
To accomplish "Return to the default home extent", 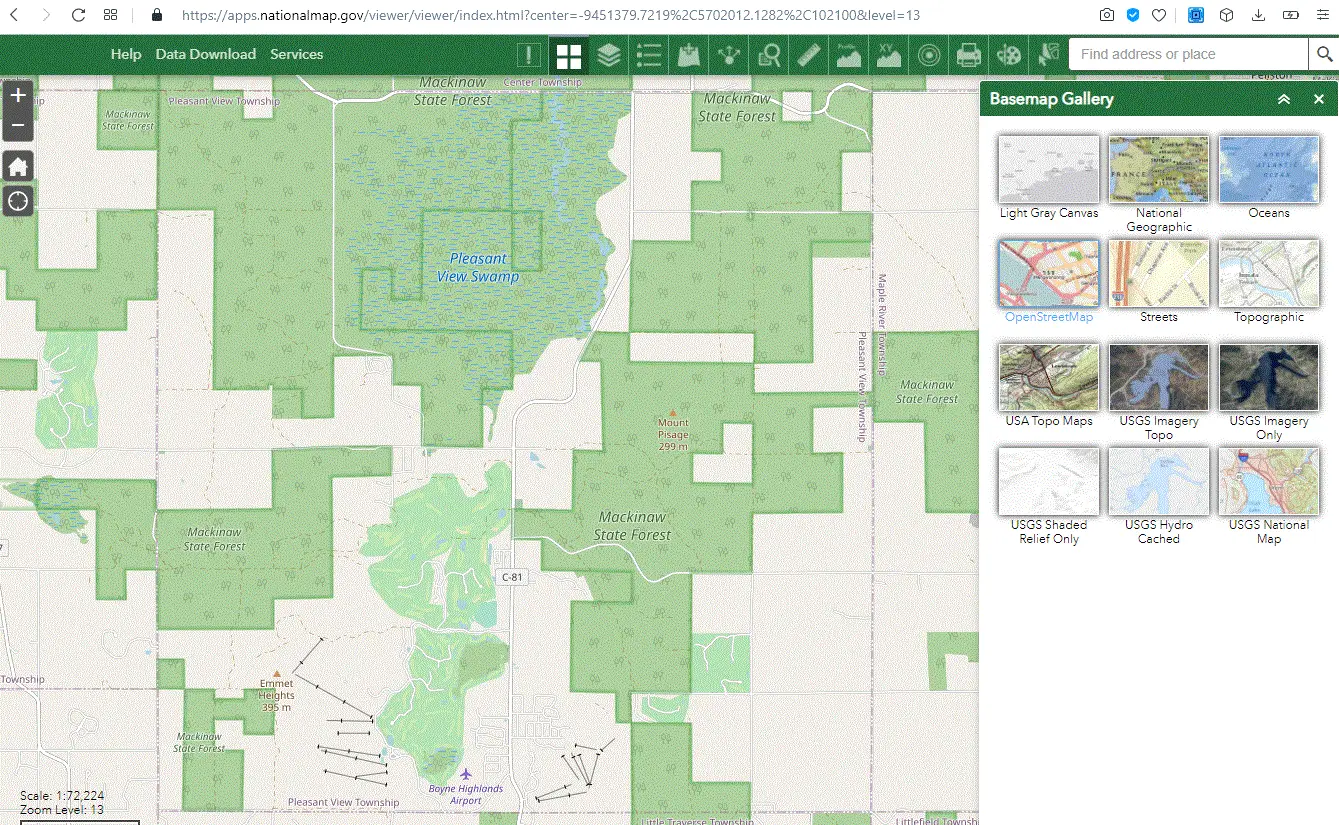I will 18,166.
